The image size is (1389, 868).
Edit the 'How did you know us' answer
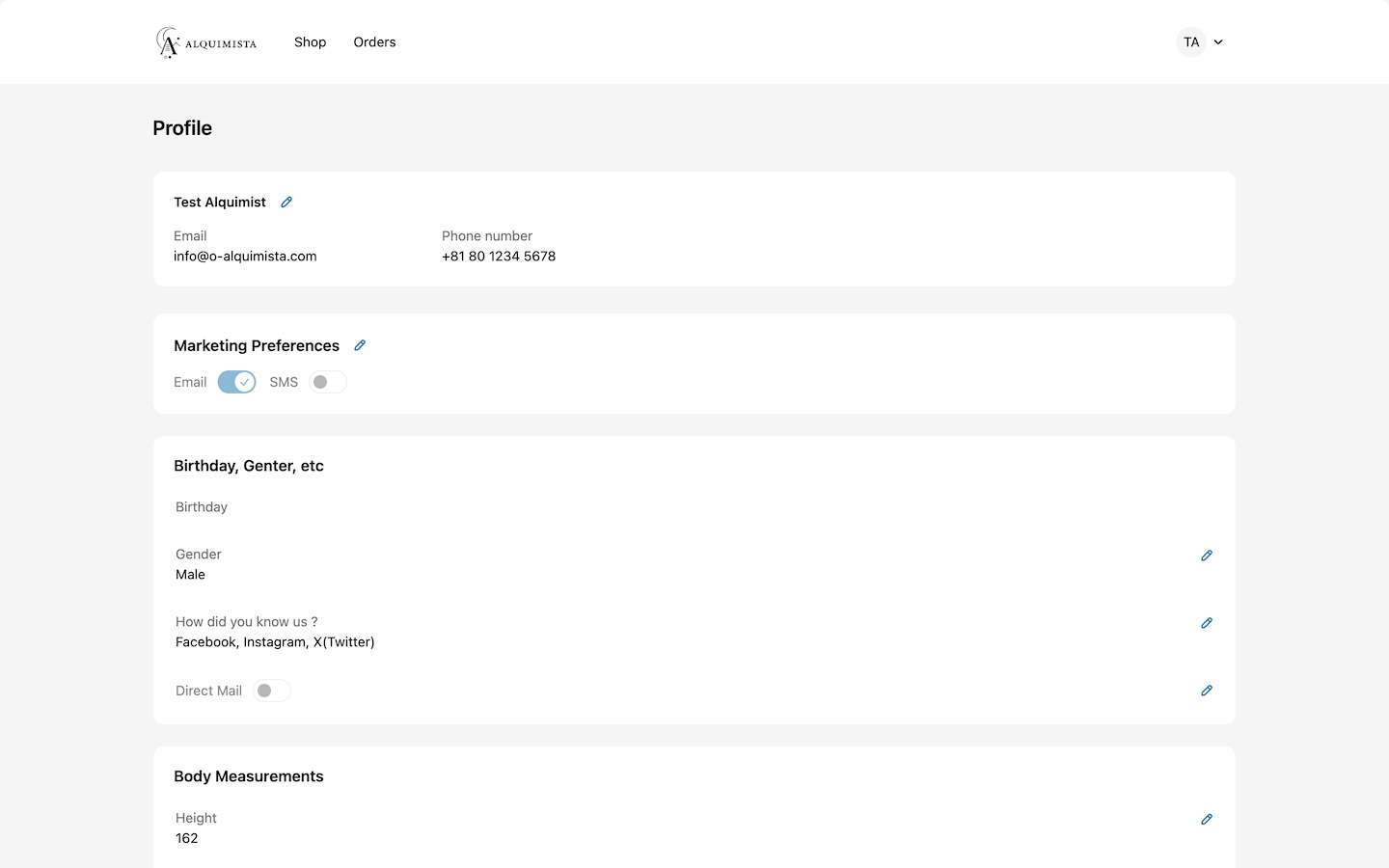1206,623
